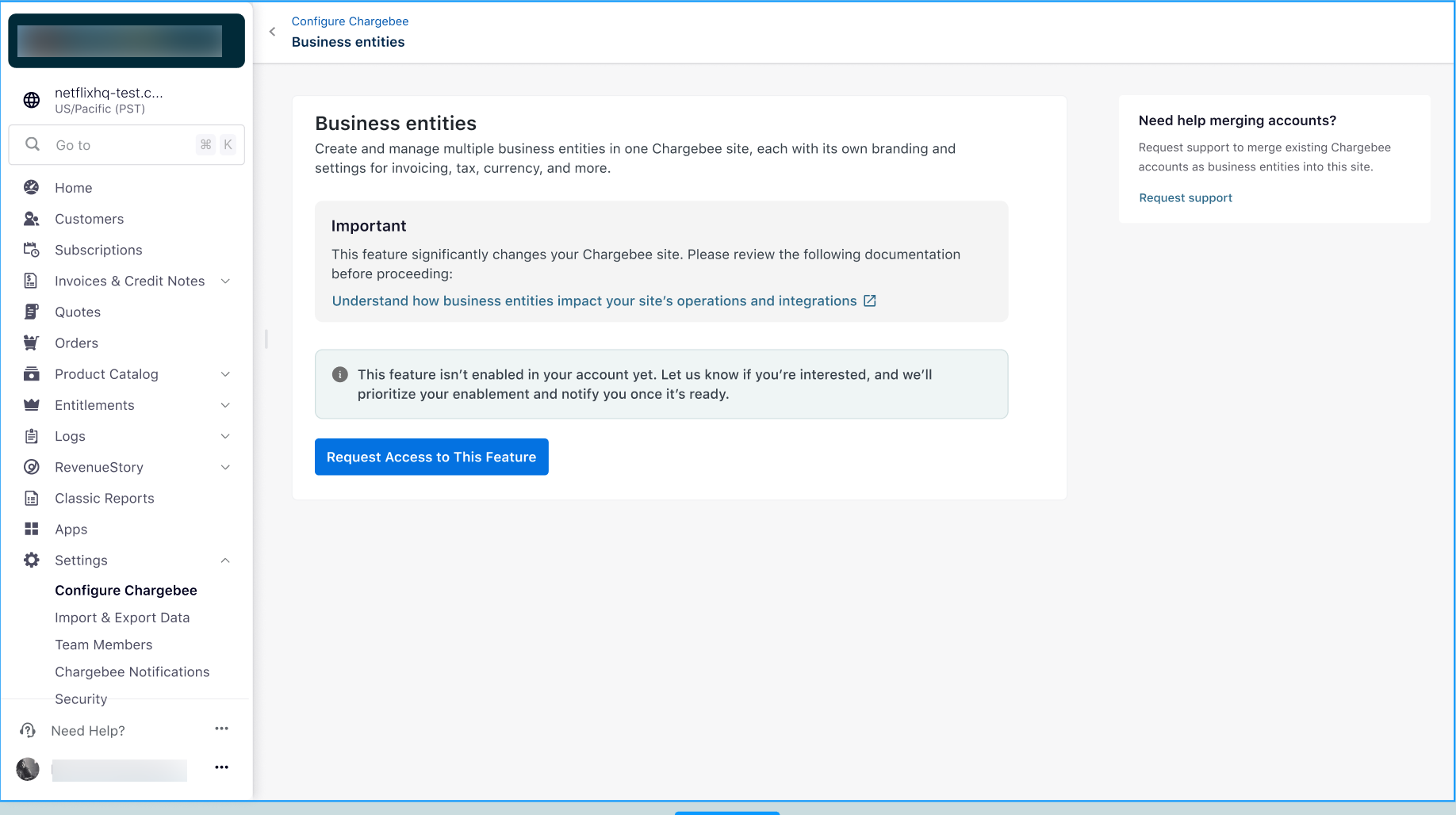Open the Quotes page
The width and height of the screenshot is (1456, 815).
(78, 312)
